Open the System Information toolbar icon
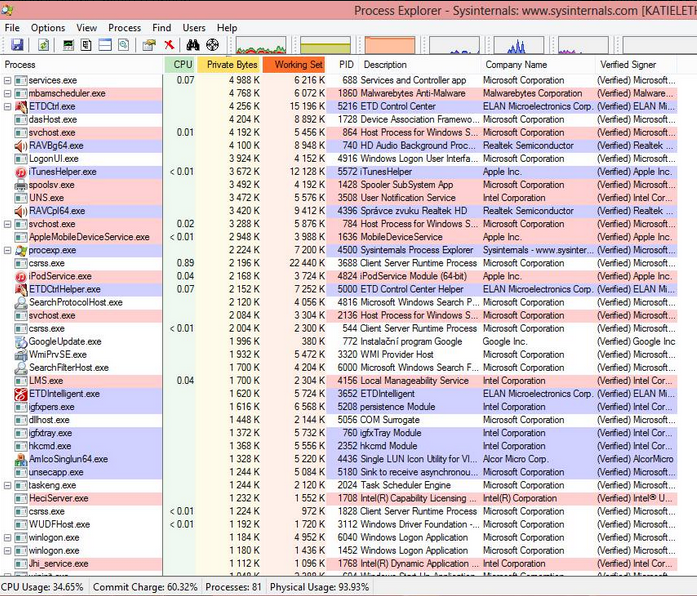 [68, 45]
